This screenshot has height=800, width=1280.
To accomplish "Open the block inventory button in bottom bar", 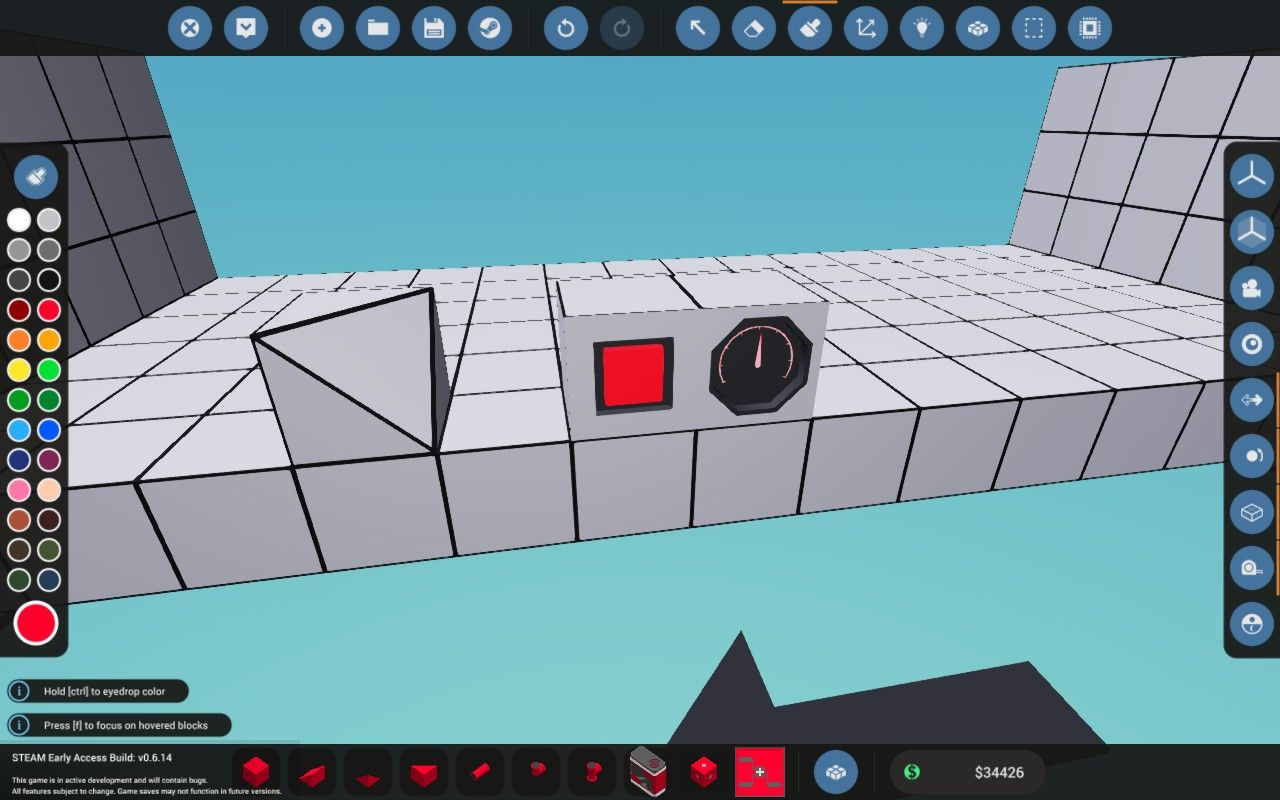I will [836, 772].
